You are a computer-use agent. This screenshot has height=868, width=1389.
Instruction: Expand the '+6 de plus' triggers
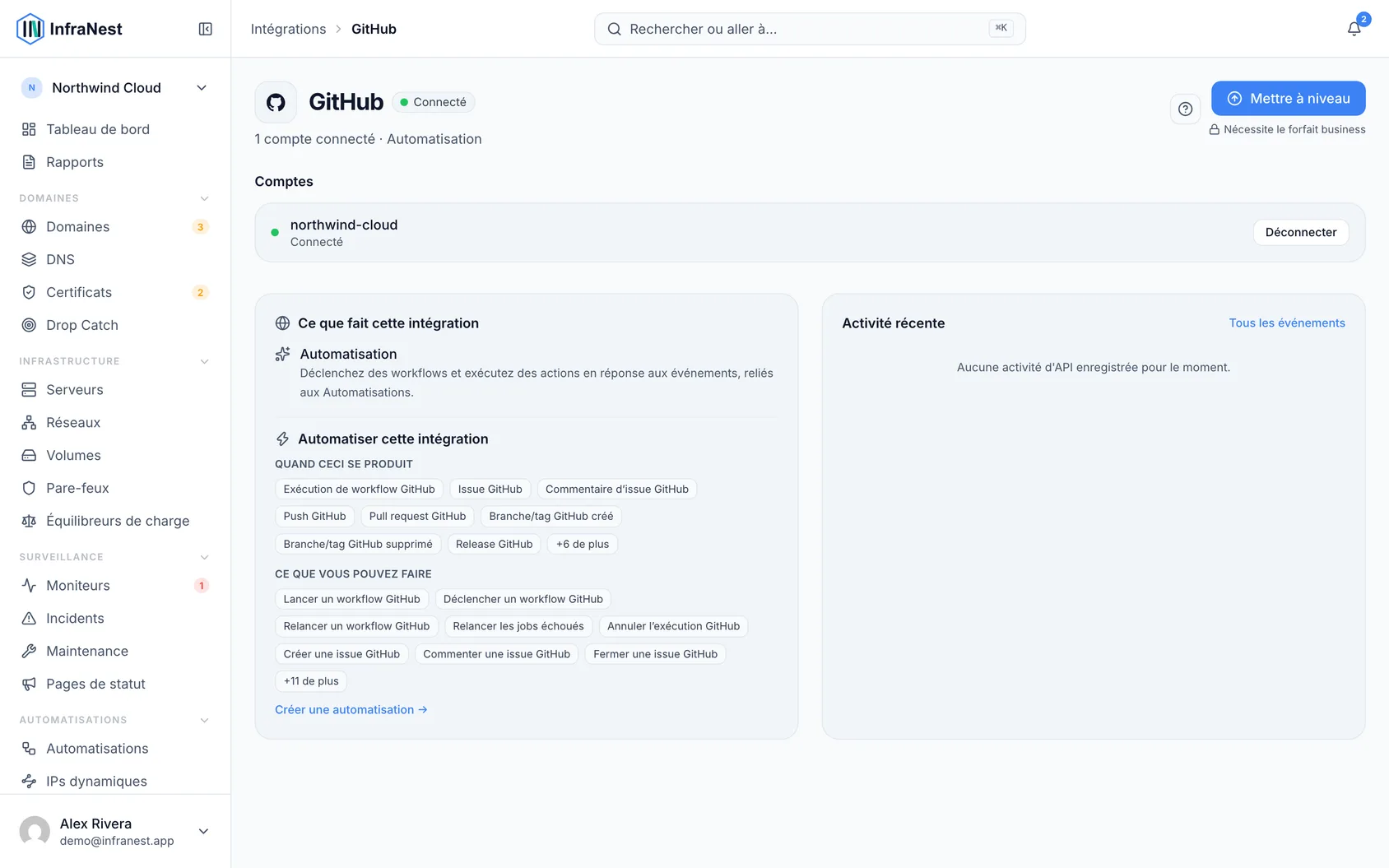(x=583, y=544)
